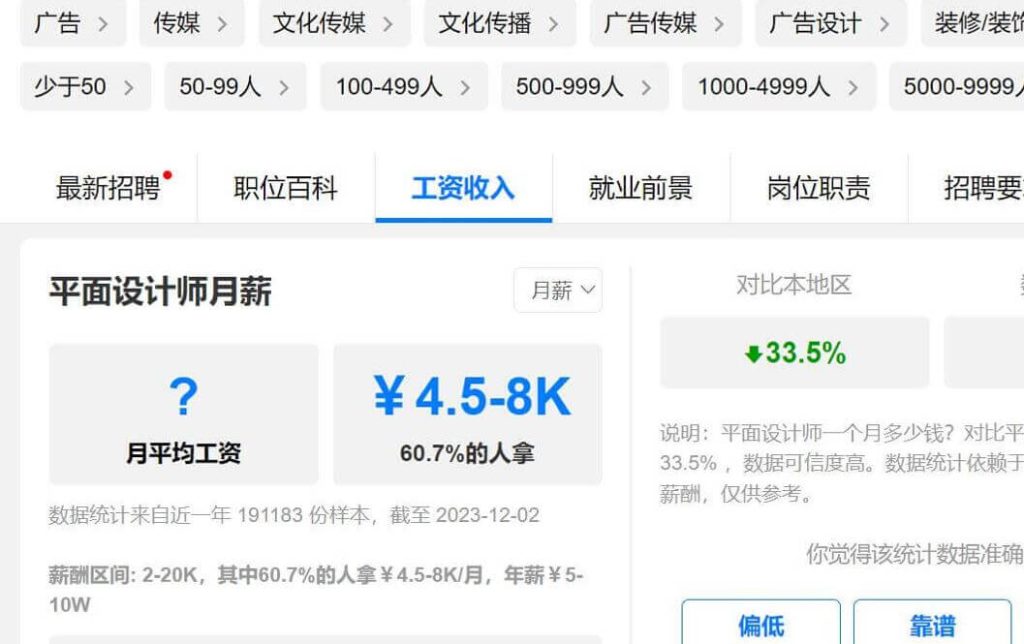Click the chevron in 文化传媒 tag
The height and width of the screenshot is (644, 1024).
pos(387,25)
